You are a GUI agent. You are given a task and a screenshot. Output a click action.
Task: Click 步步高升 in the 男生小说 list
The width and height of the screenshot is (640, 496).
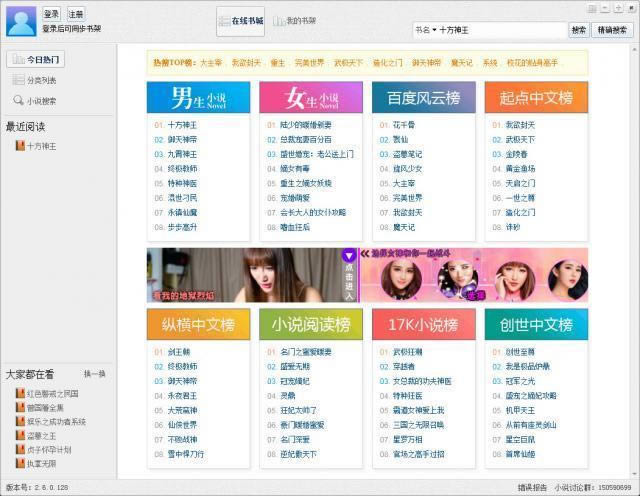coord(182,227)
